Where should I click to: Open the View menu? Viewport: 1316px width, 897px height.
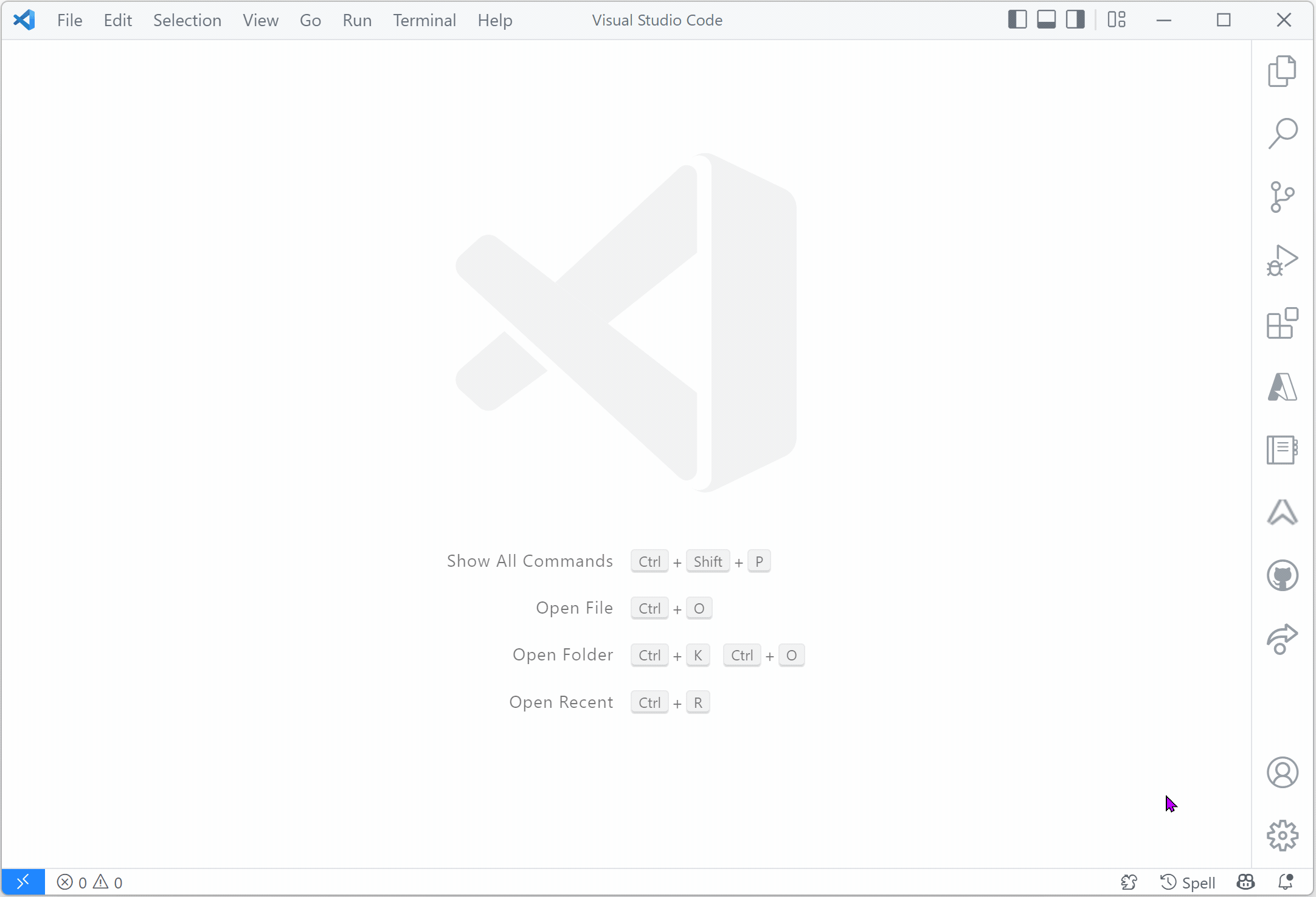click(x=260, y=20)
